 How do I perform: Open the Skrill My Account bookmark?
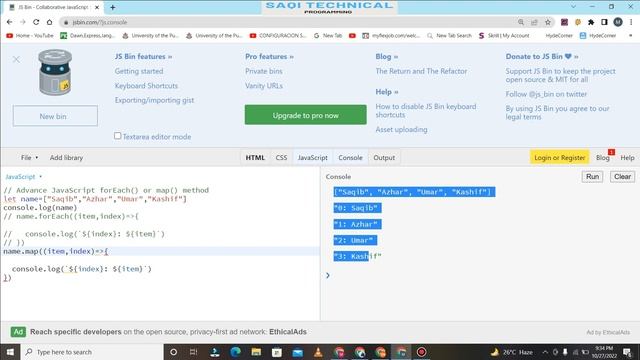tap(504, 36)
